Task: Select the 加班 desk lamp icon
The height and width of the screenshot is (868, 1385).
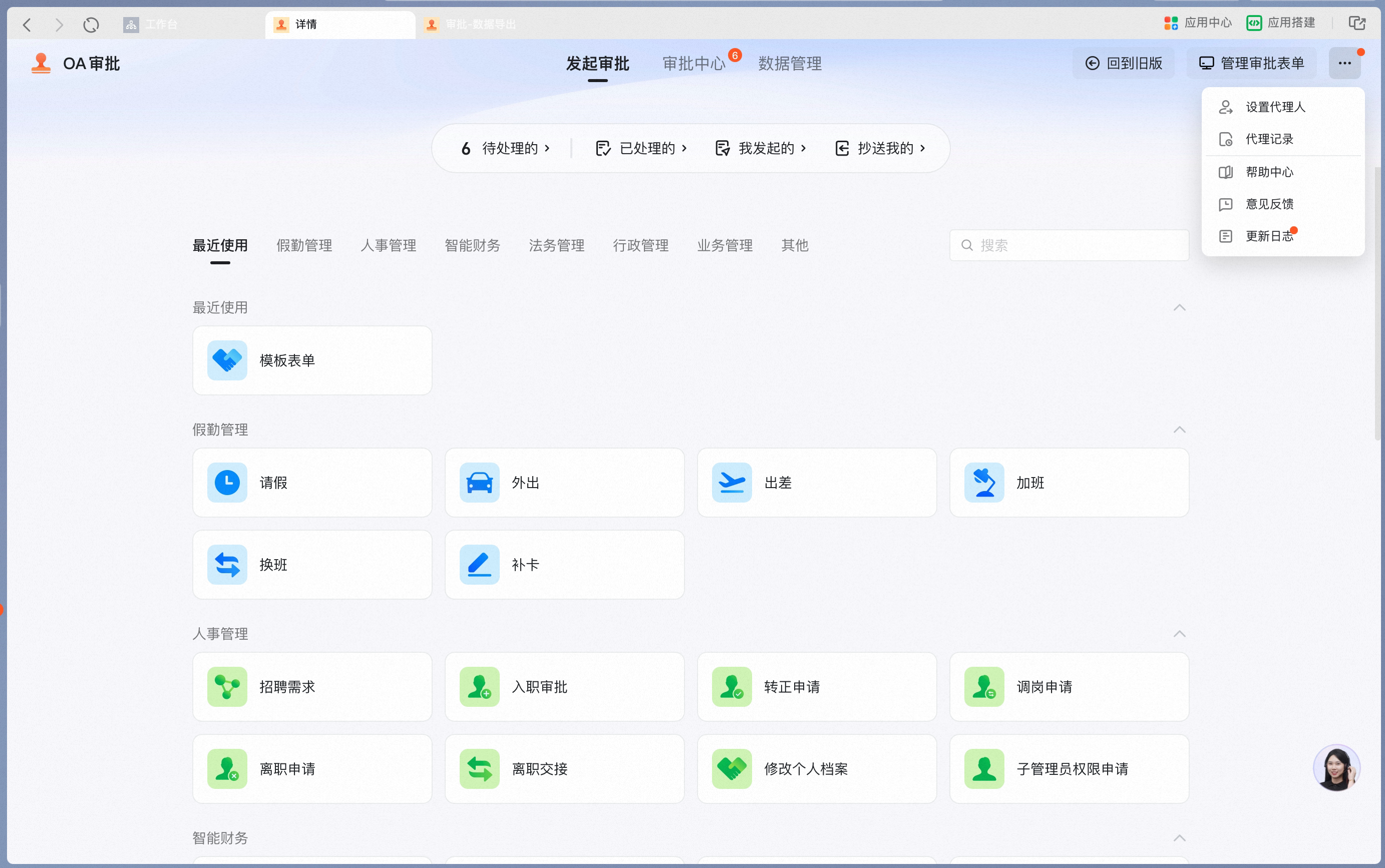Action: 984,482
